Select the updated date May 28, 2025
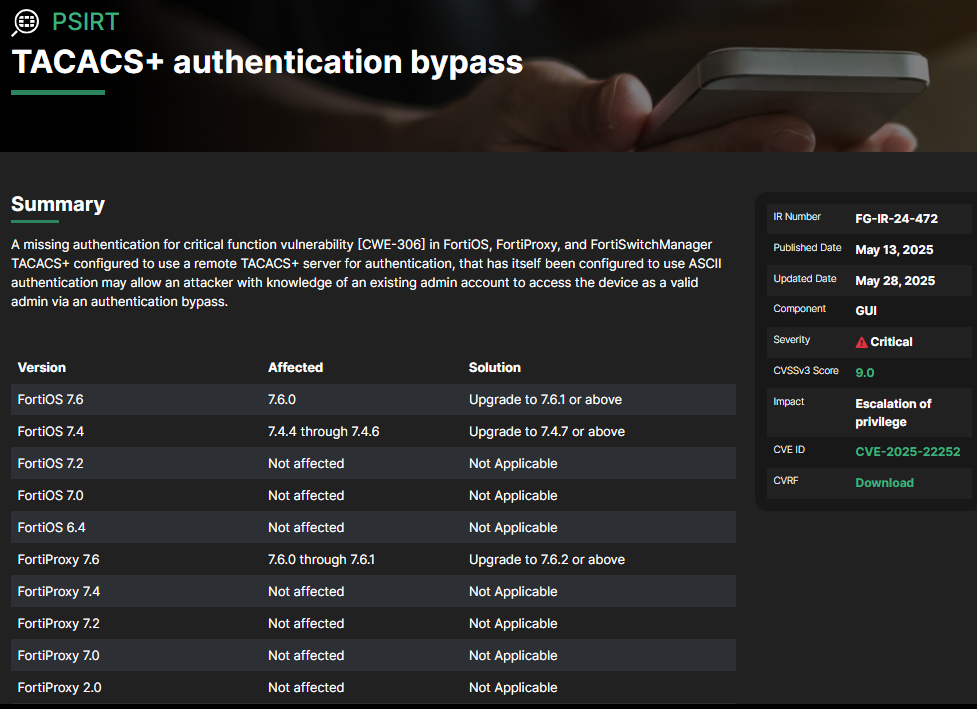The width and height of the screenshot is (977, 709). tap(895, 281)
